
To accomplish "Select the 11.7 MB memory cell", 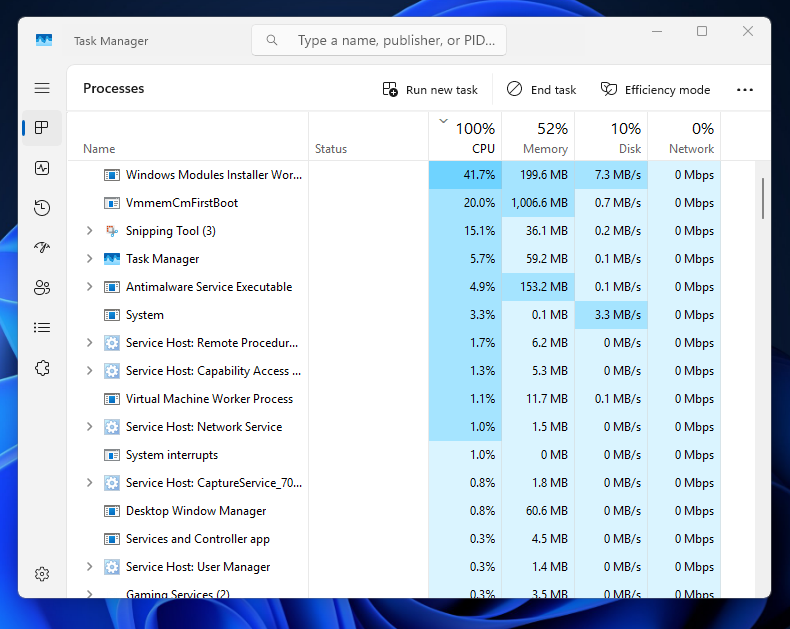I will point(538,399).
